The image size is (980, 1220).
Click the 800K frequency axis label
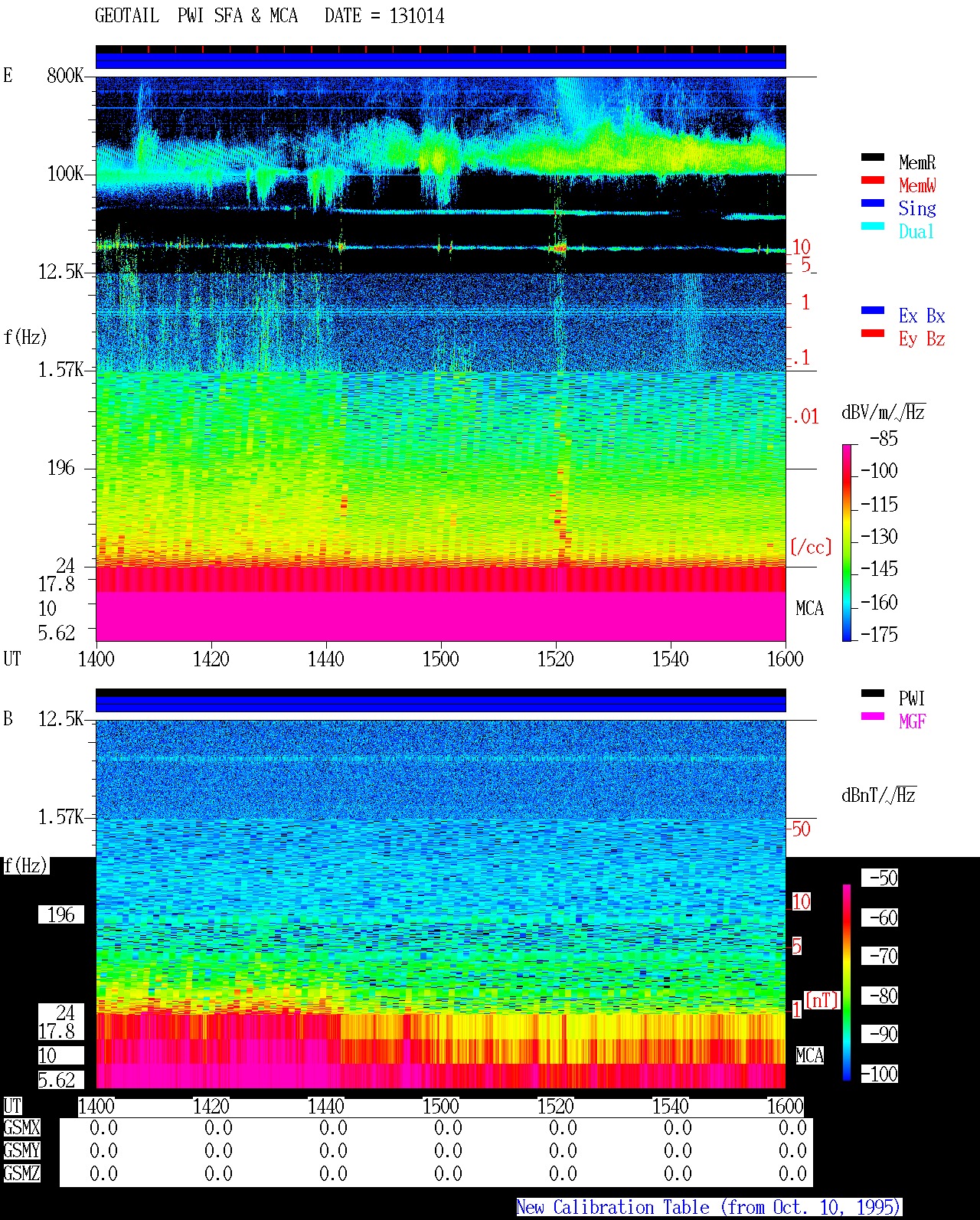(65, 76)
